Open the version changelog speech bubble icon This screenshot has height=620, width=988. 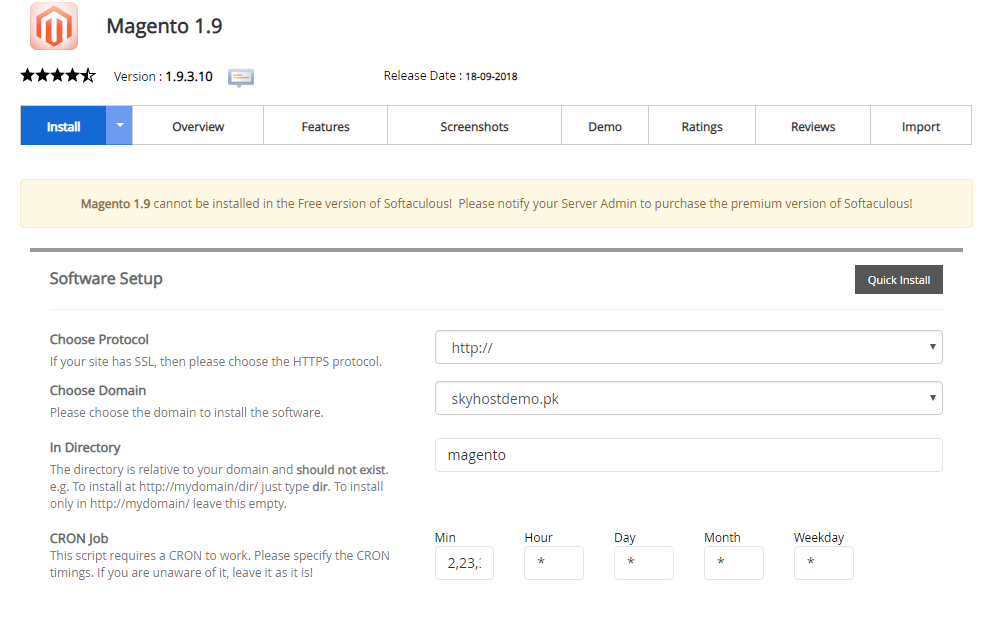[241, 78]
